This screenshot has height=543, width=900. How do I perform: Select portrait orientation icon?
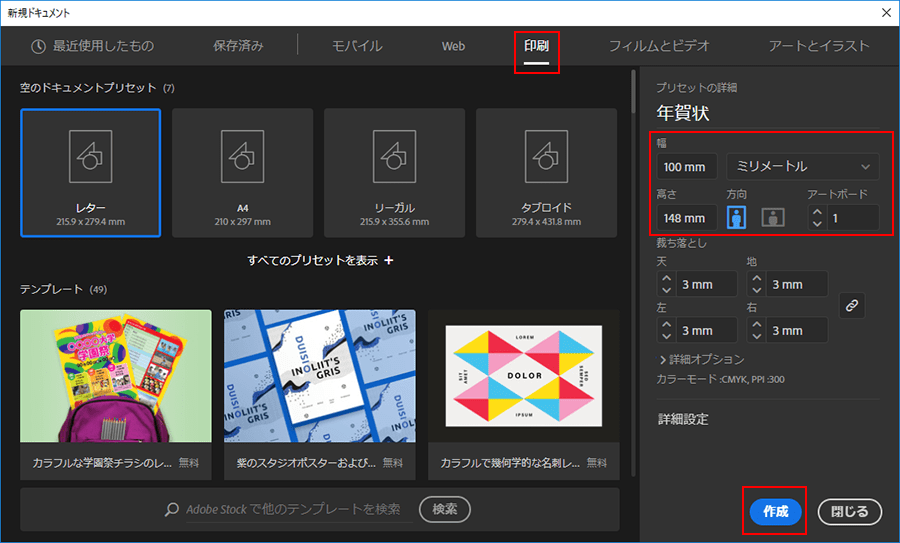(736, 218)
